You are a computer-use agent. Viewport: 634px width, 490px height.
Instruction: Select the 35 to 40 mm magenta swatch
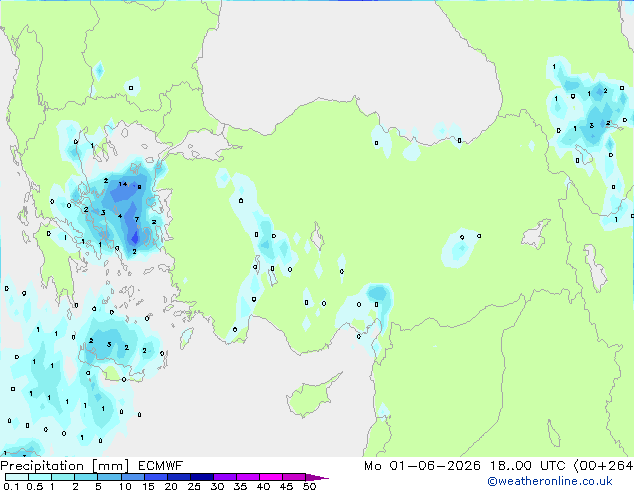pos(248,477)
